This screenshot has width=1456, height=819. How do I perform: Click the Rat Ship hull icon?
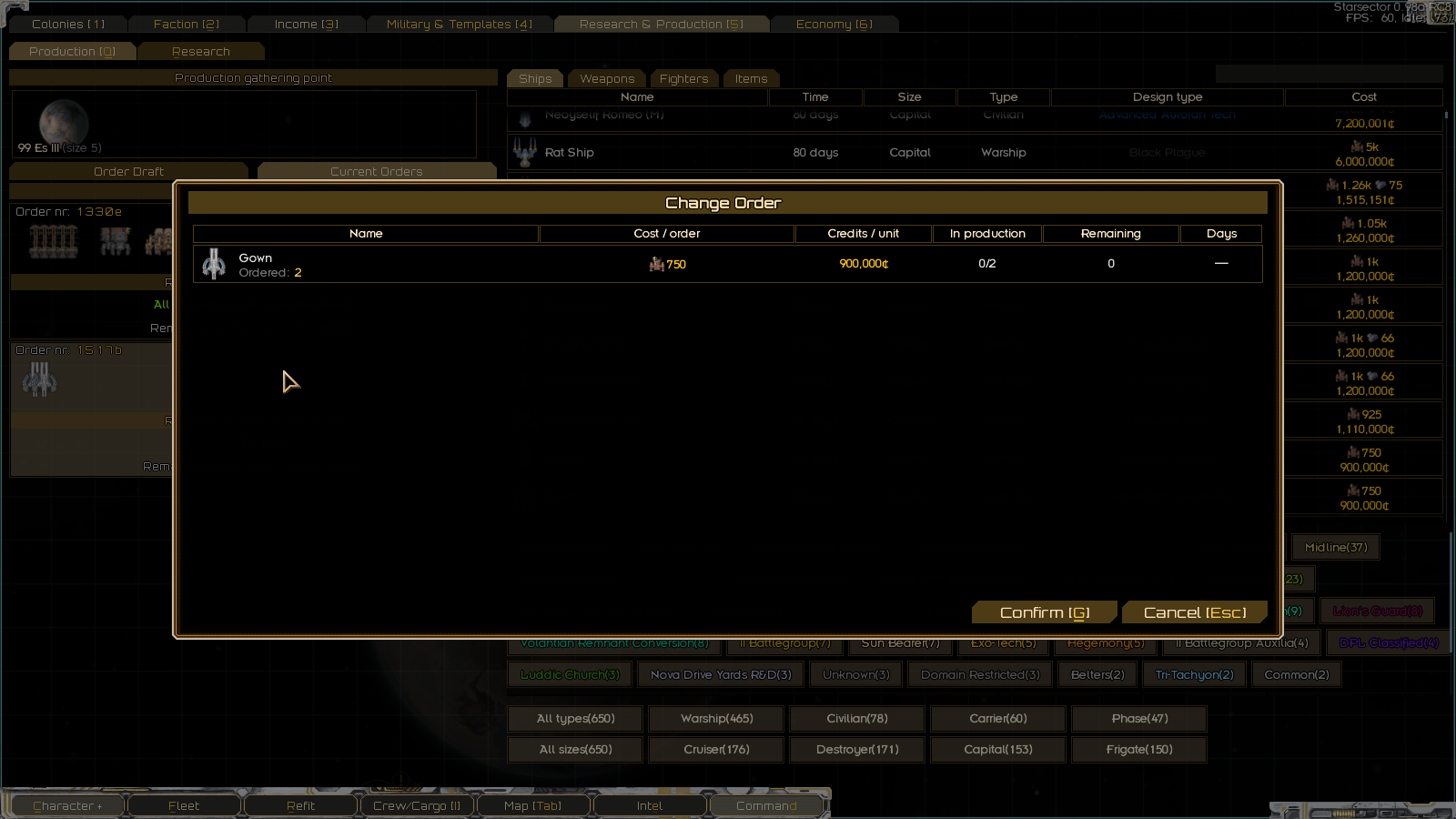(x=524, y=152)
